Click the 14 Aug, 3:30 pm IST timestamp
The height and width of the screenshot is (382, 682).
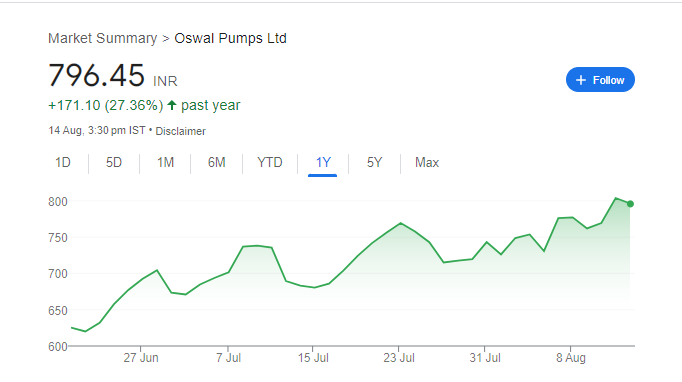[x=97, y=131]
